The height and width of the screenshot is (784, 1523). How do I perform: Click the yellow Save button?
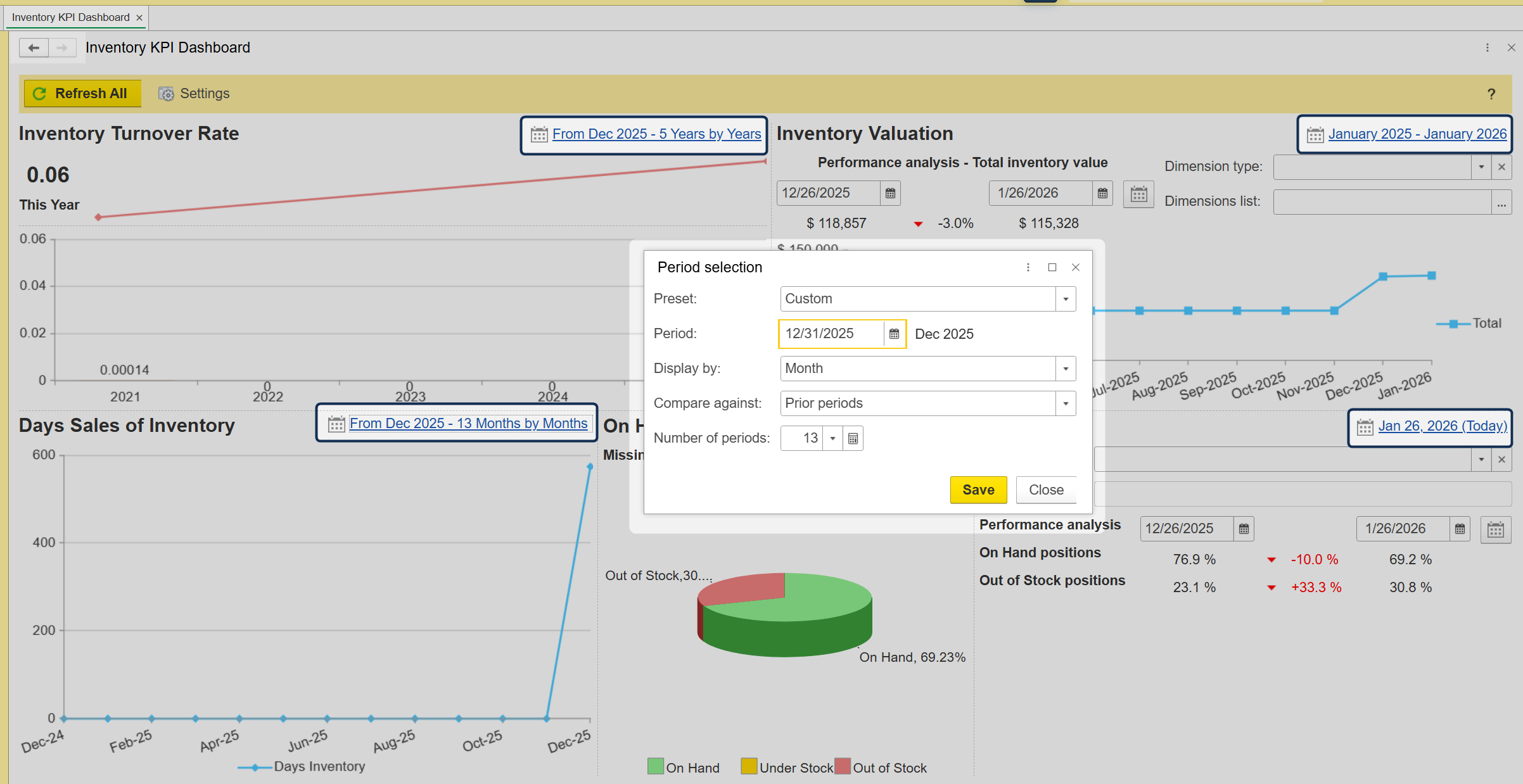(x=978, y=490)
